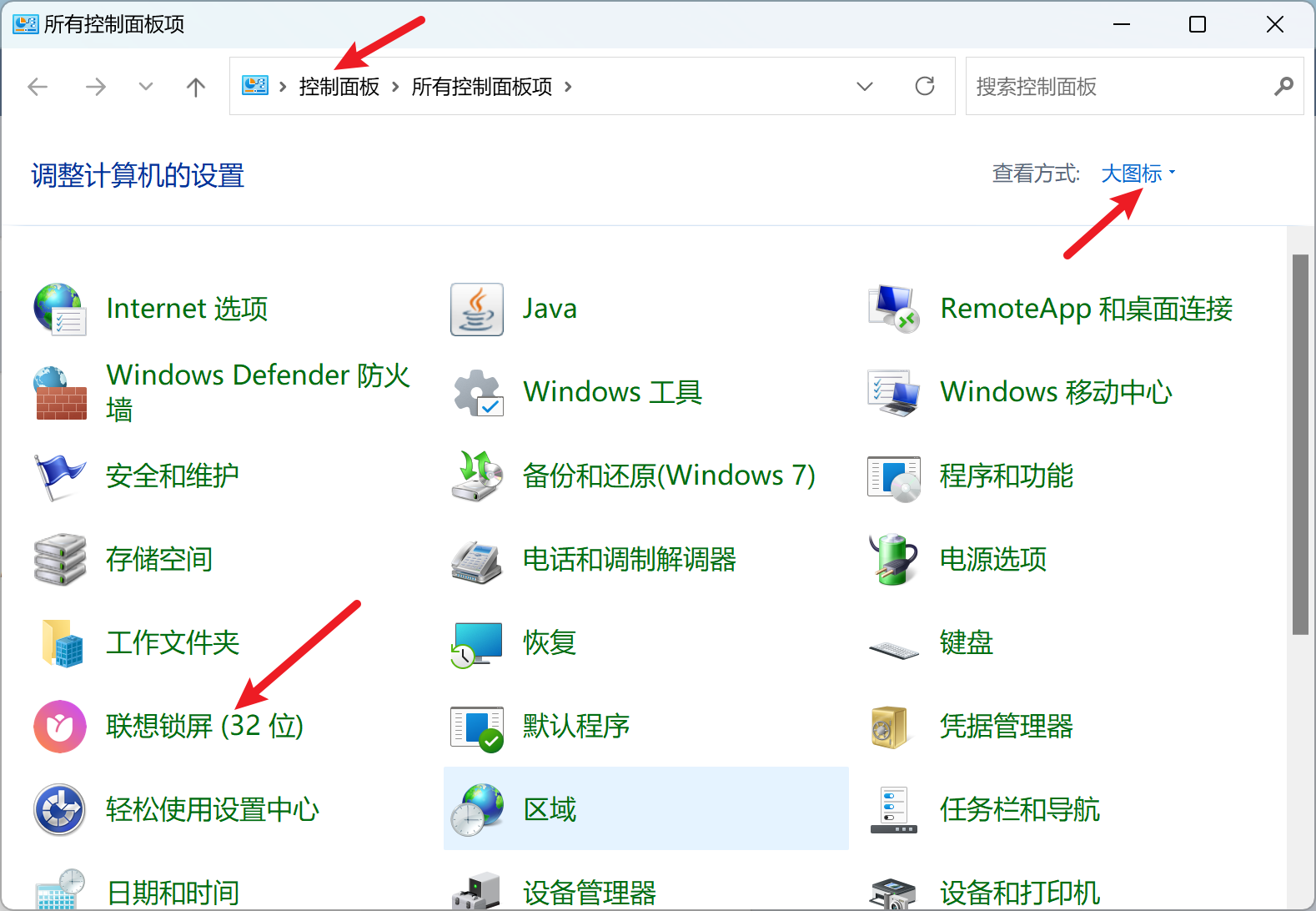Click the 备份和还原 drive icon
The height and width of the screenshot is (911, 1316).
tap(477, 476)
